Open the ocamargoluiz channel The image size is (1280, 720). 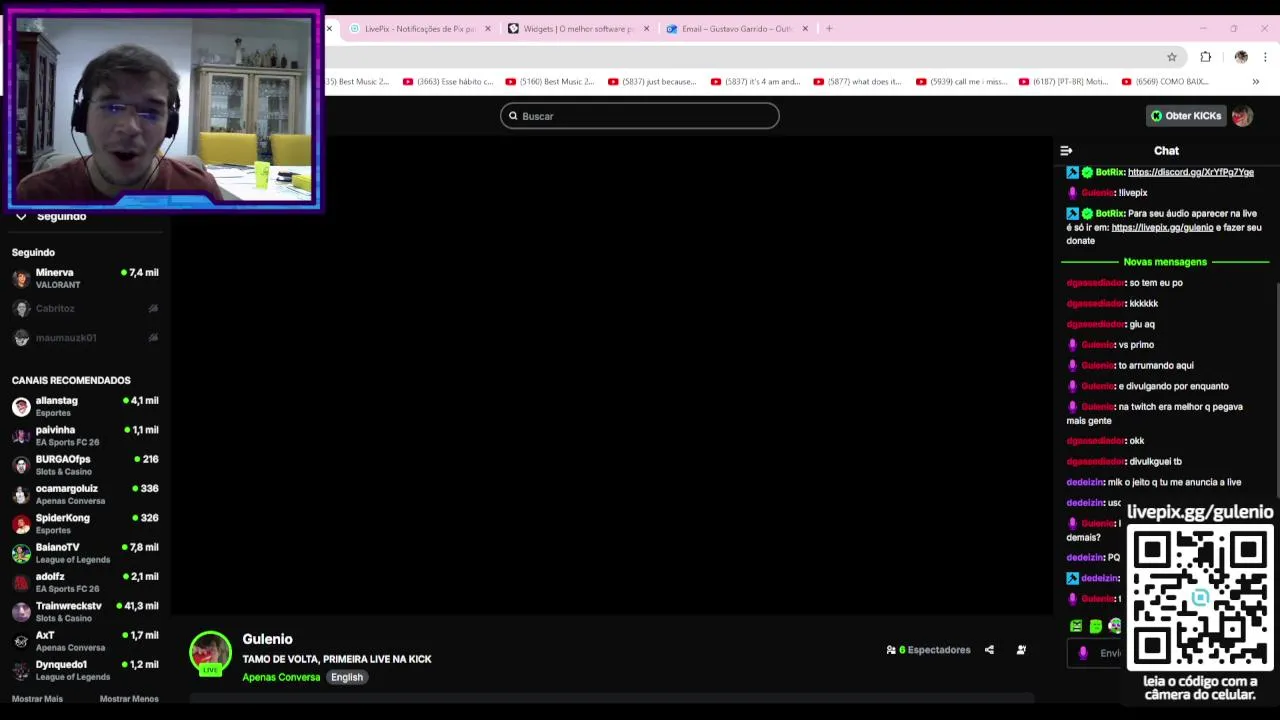tap(85, 494)
